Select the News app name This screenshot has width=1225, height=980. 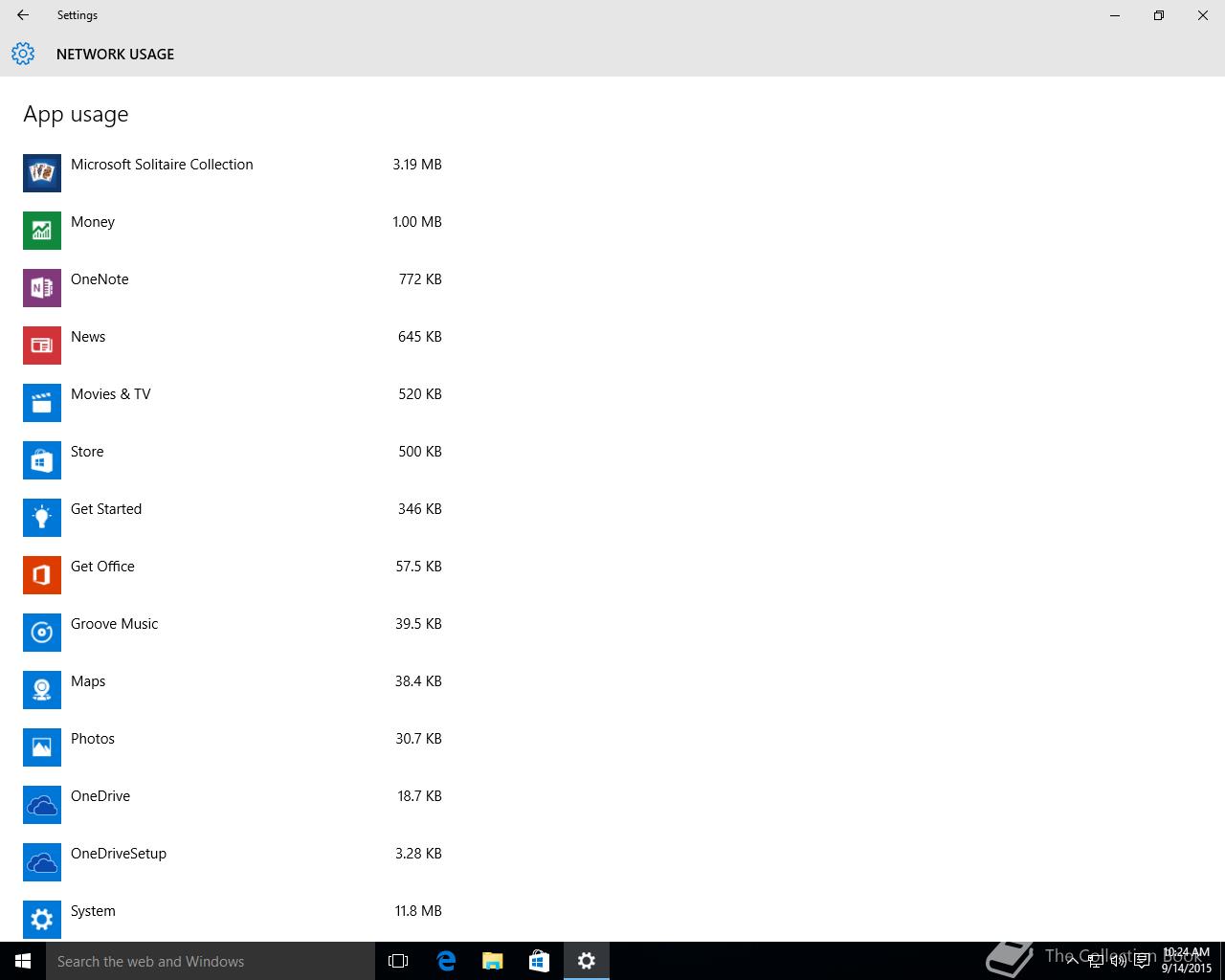click(88, 337)
